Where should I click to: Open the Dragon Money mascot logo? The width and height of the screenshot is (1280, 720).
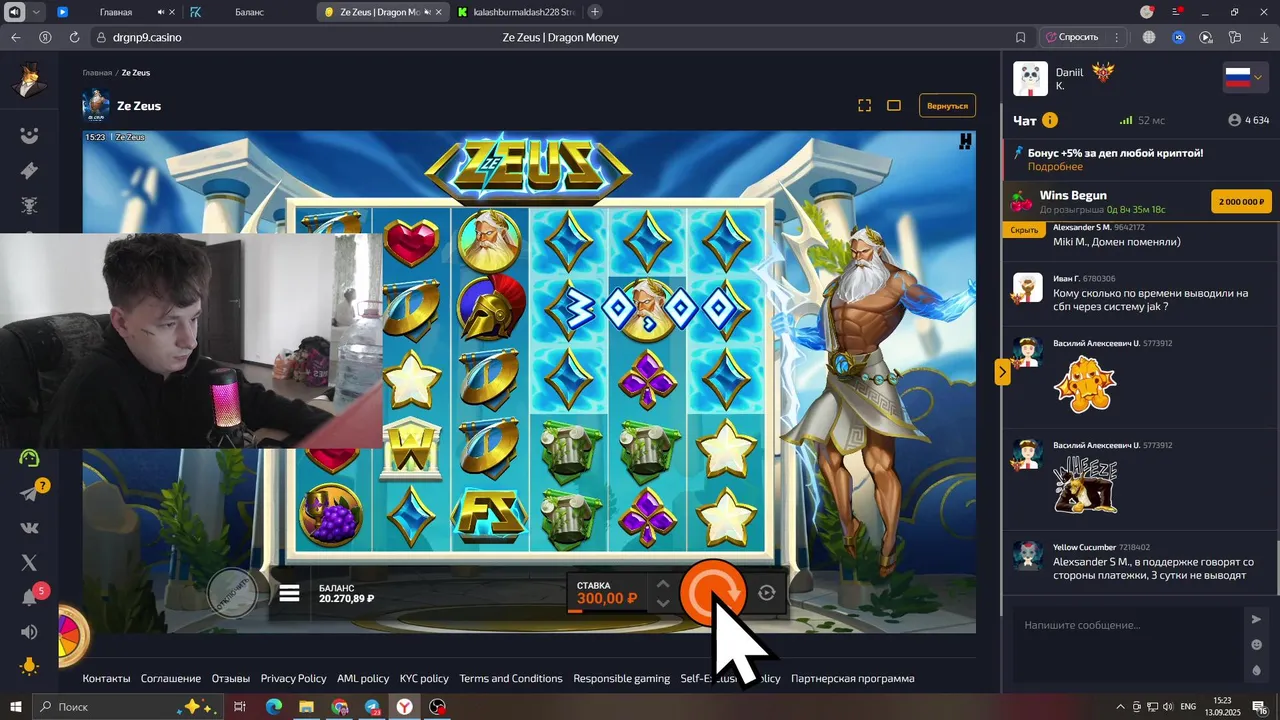click(30, 81)
